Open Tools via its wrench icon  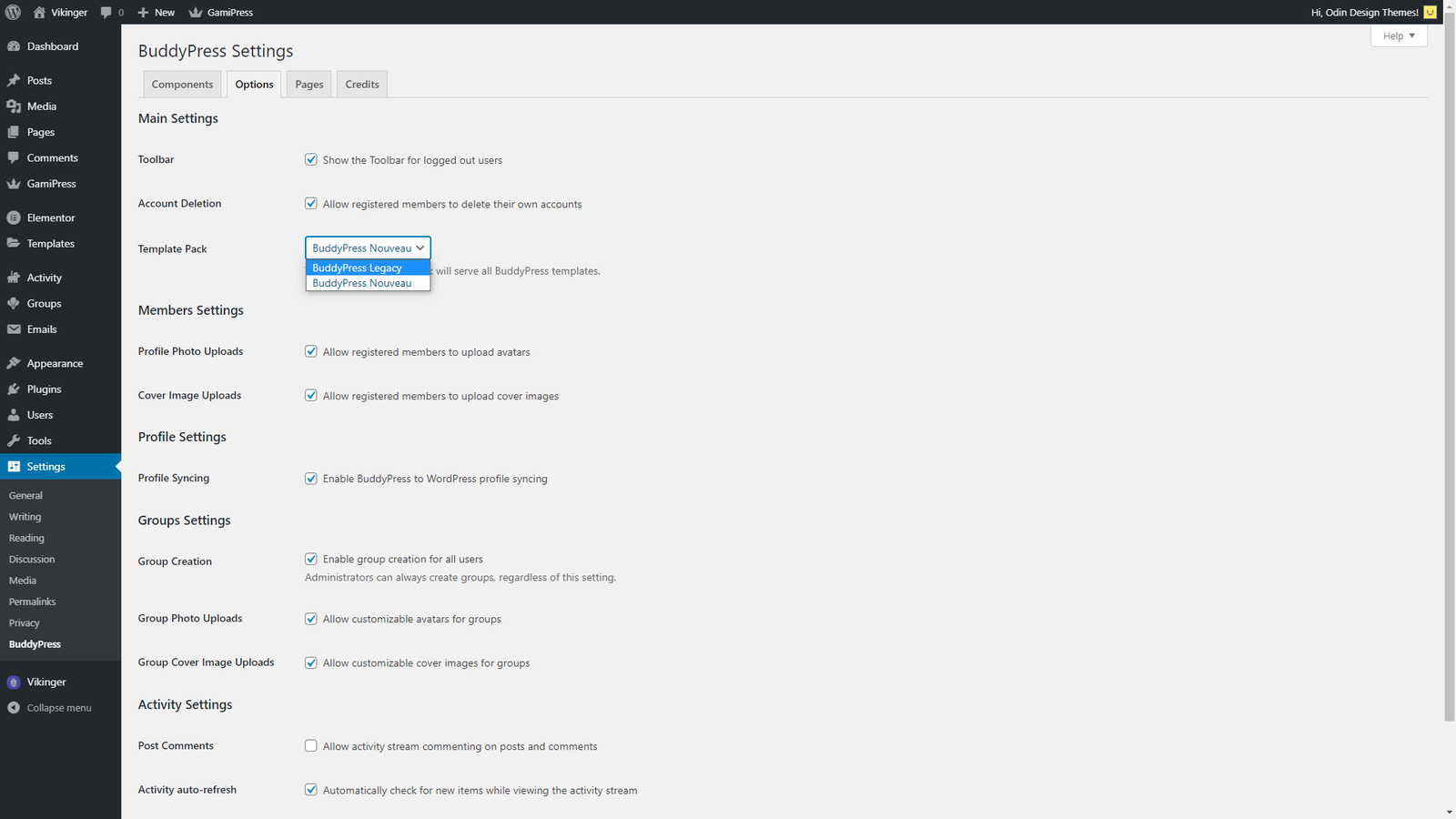click(14, 440)
